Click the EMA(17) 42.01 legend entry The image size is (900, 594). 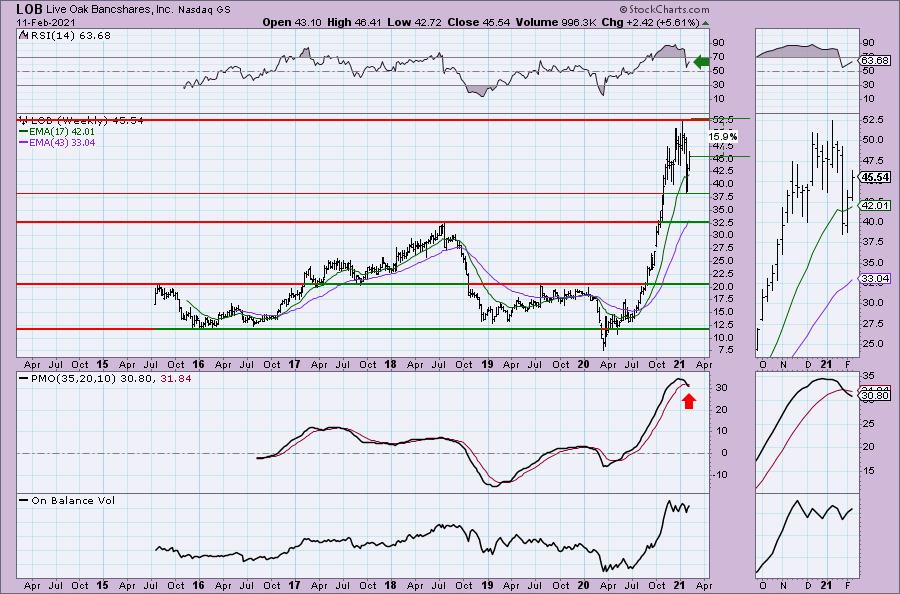[x=62, y=132]
